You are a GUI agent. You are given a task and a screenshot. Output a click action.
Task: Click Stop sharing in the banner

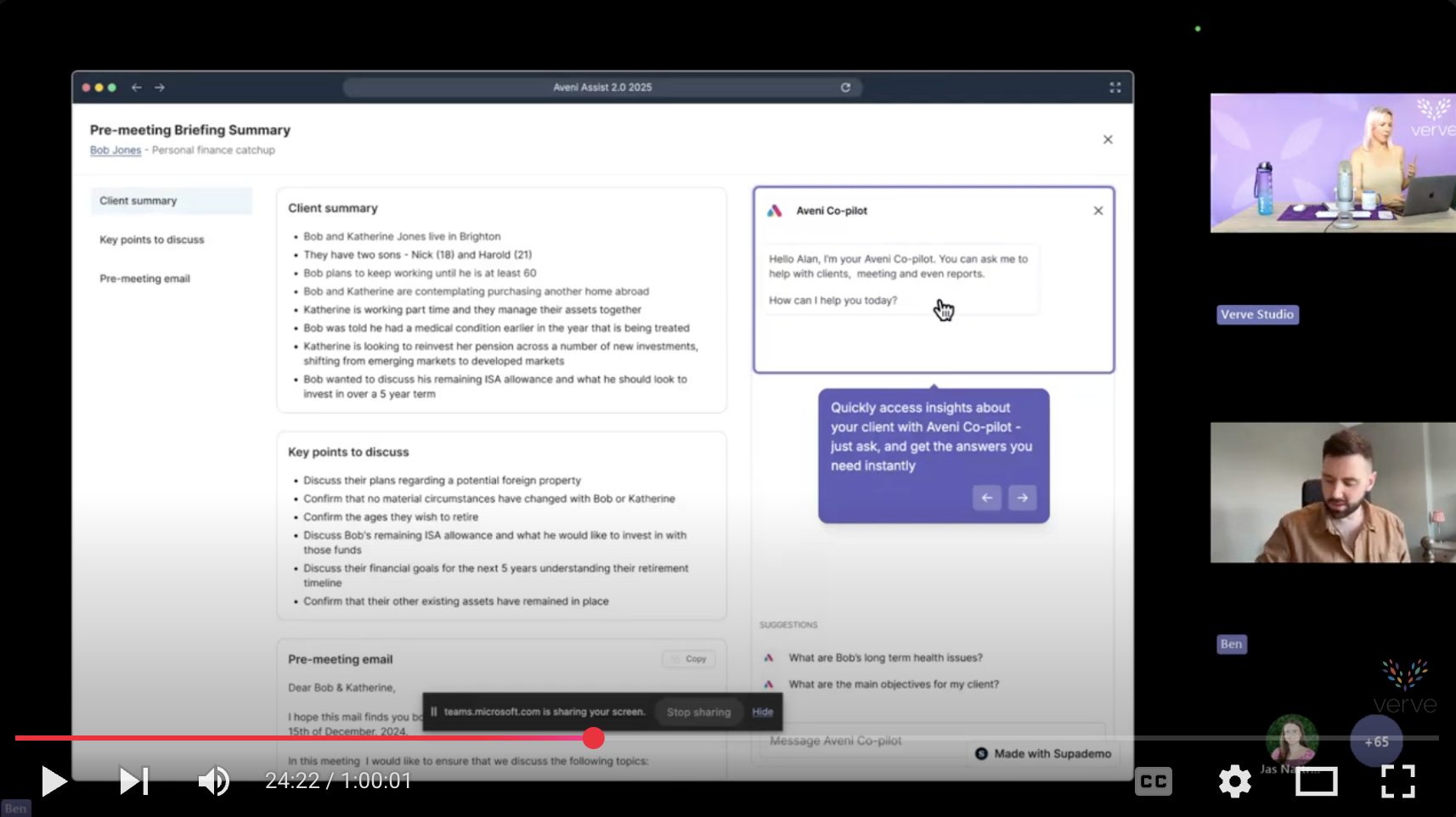point(698,713)
